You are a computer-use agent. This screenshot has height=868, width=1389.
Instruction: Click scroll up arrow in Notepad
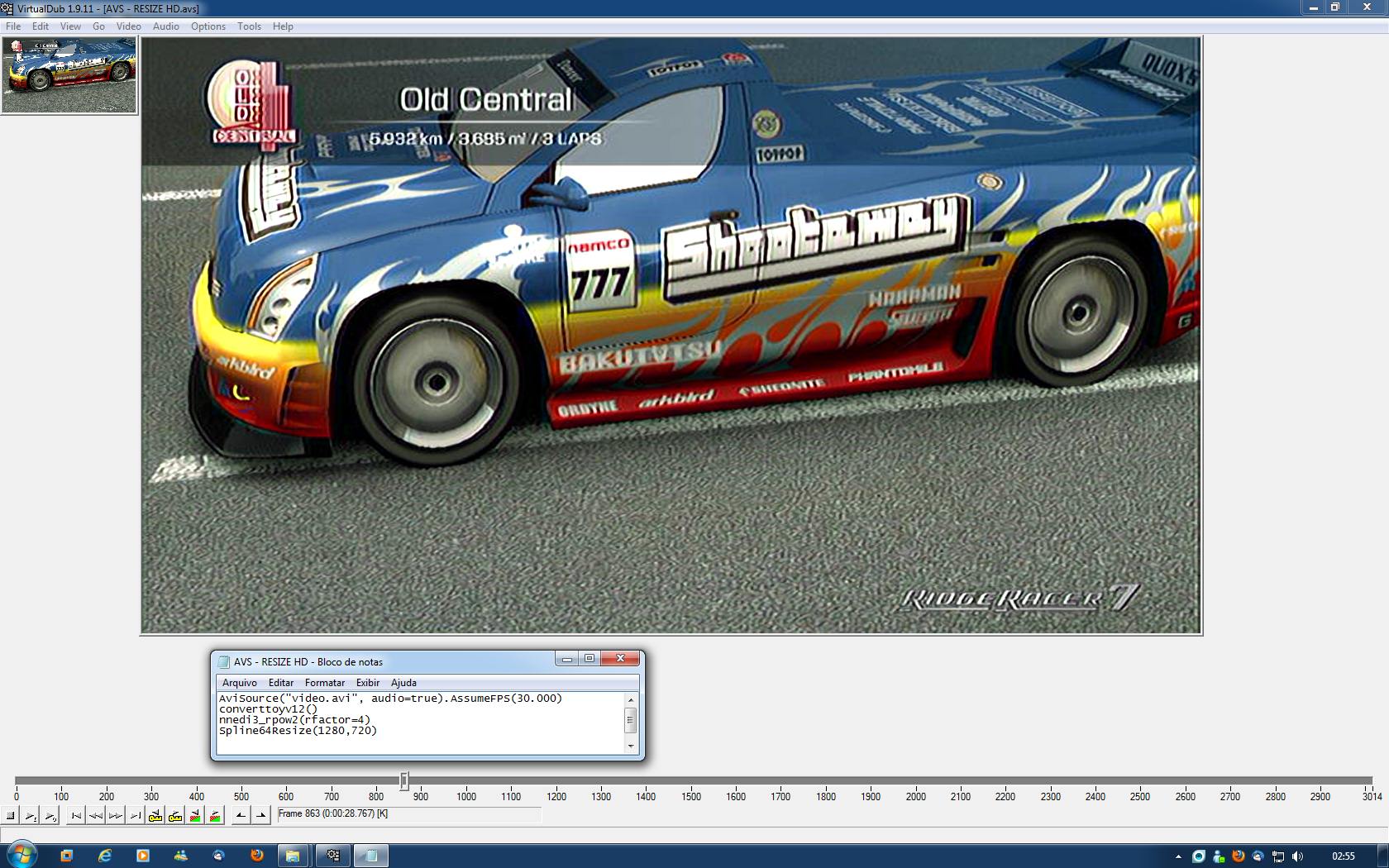[x=631, y=699]
